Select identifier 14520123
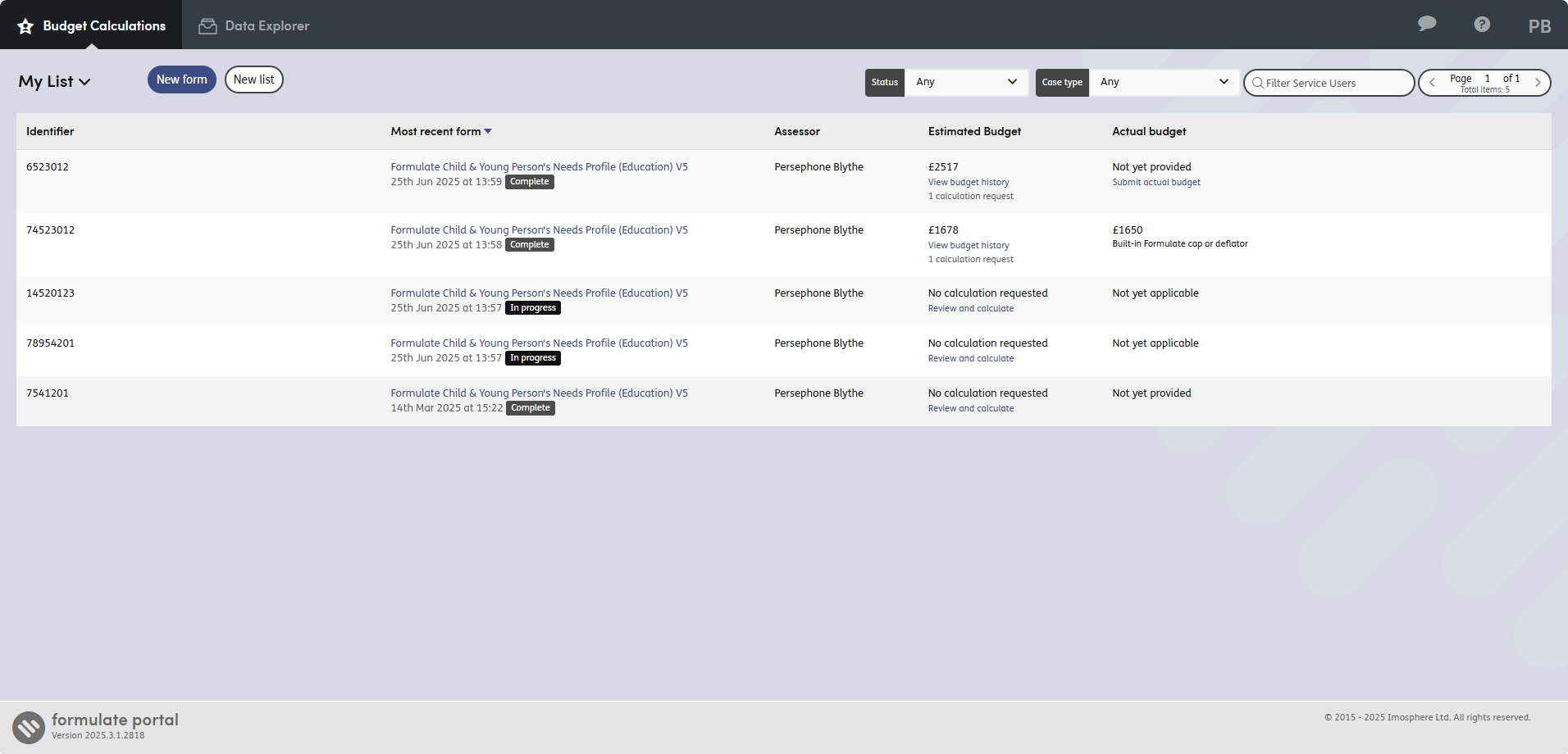1568x754 pixels. coord(50,293)
